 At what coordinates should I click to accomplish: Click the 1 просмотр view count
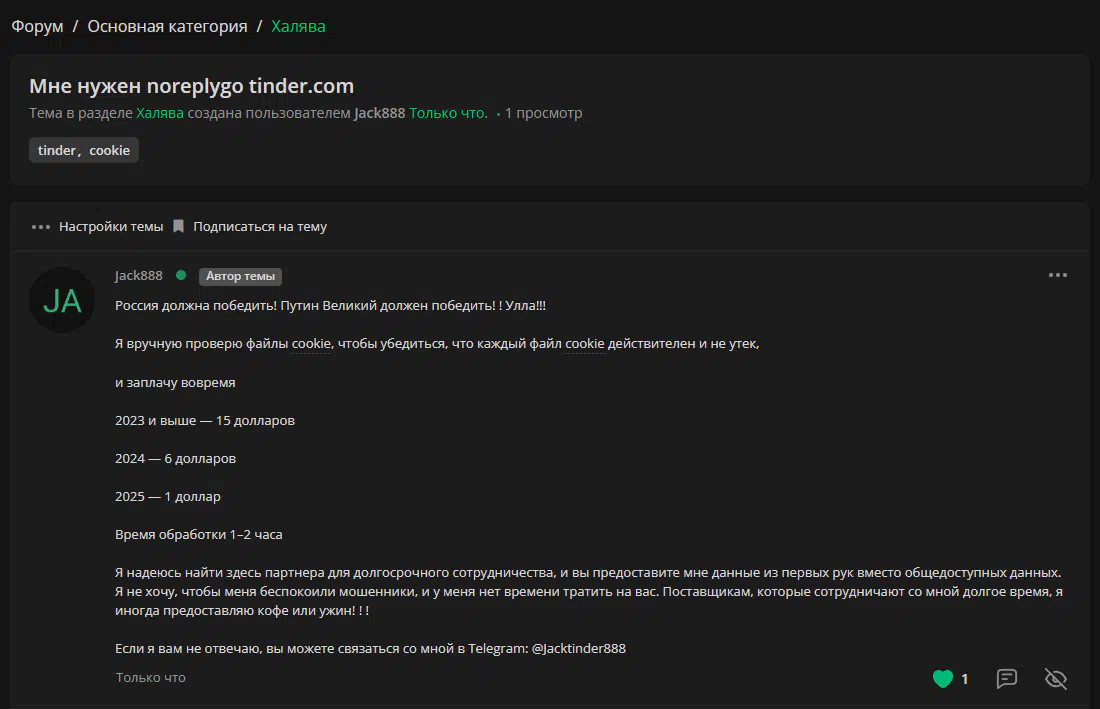pyautogui.click(x=544, y=113)
